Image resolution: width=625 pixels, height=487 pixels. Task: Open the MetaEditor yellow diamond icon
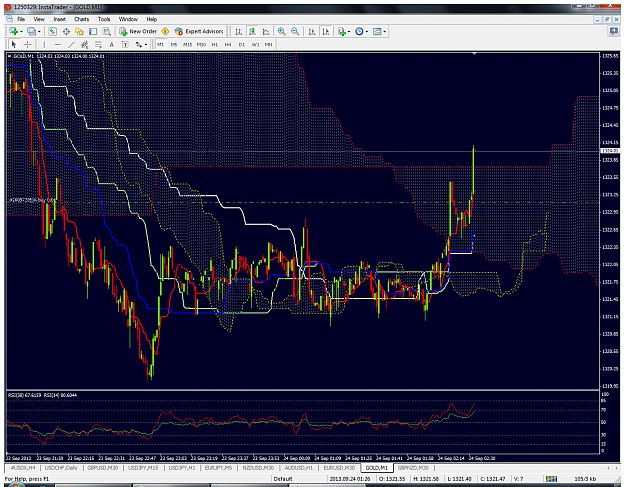166,31
